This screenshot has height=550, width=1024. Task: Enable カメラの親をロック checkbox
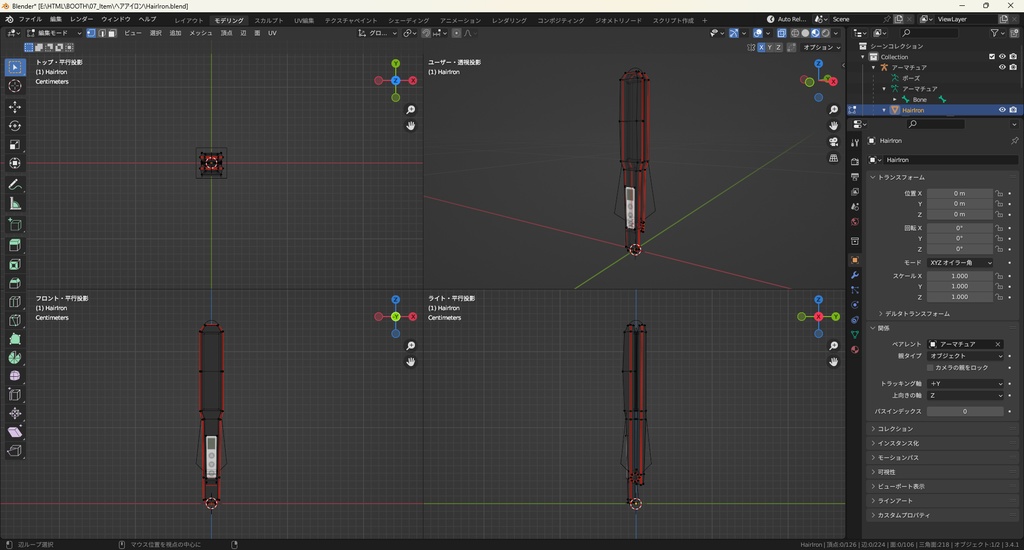(x=928, y=368)
